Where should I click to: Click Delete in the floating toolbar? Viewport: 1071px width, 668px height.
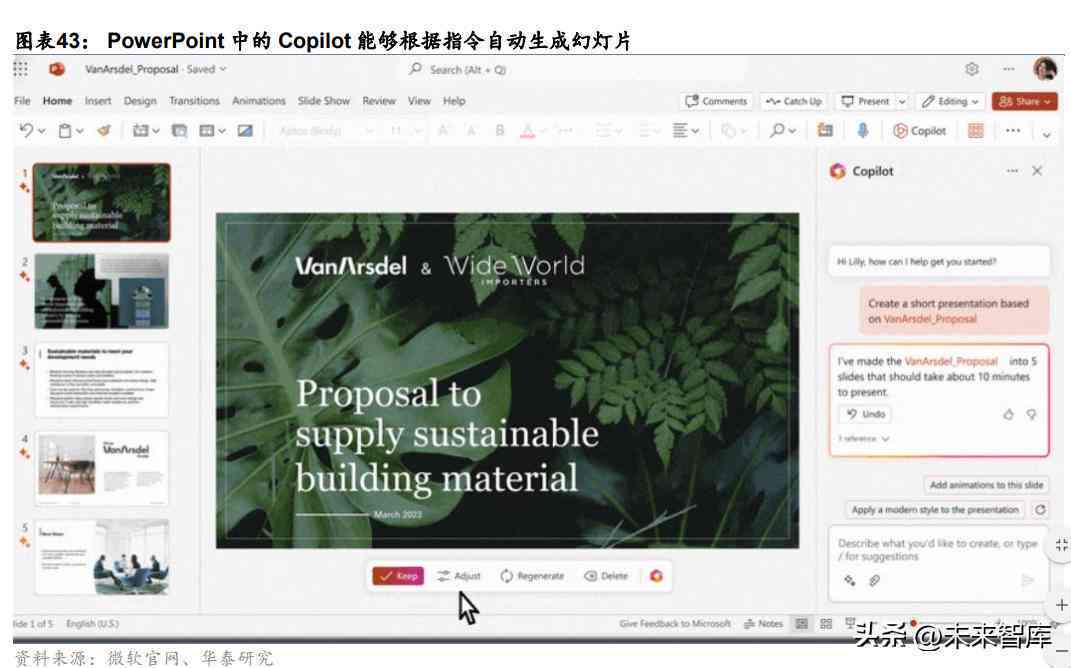pos(606,576)
